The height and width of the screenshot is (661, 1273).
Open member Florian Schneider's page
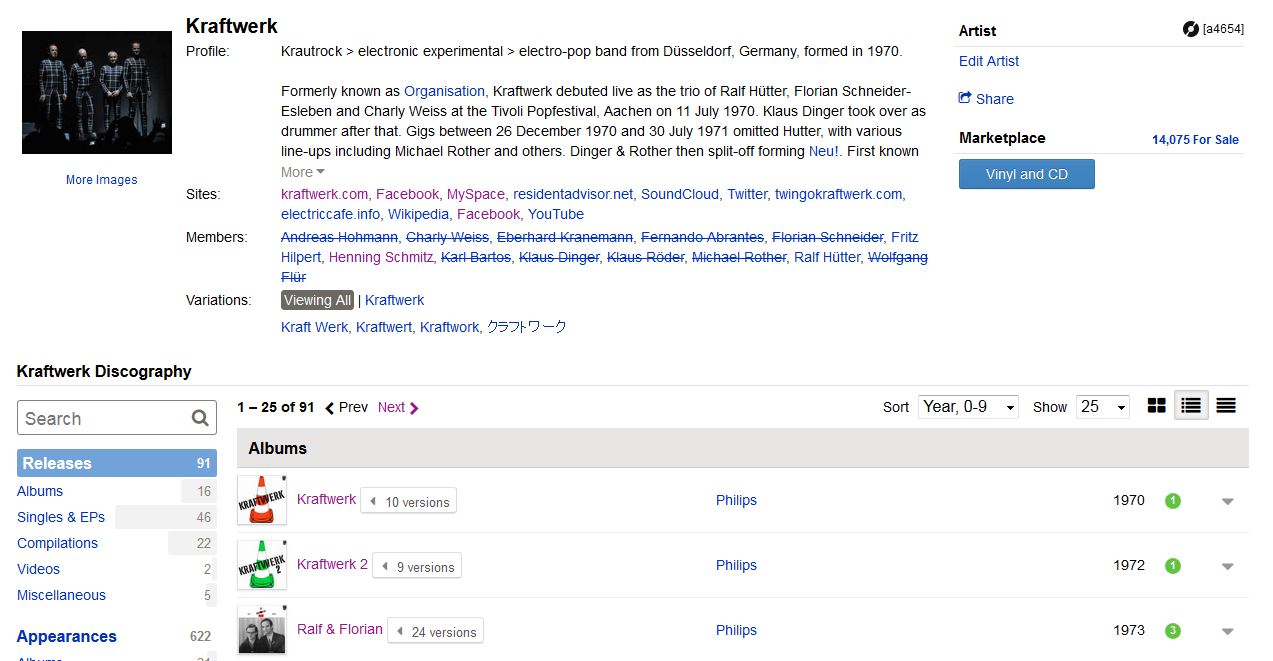[x=827, y=237]
